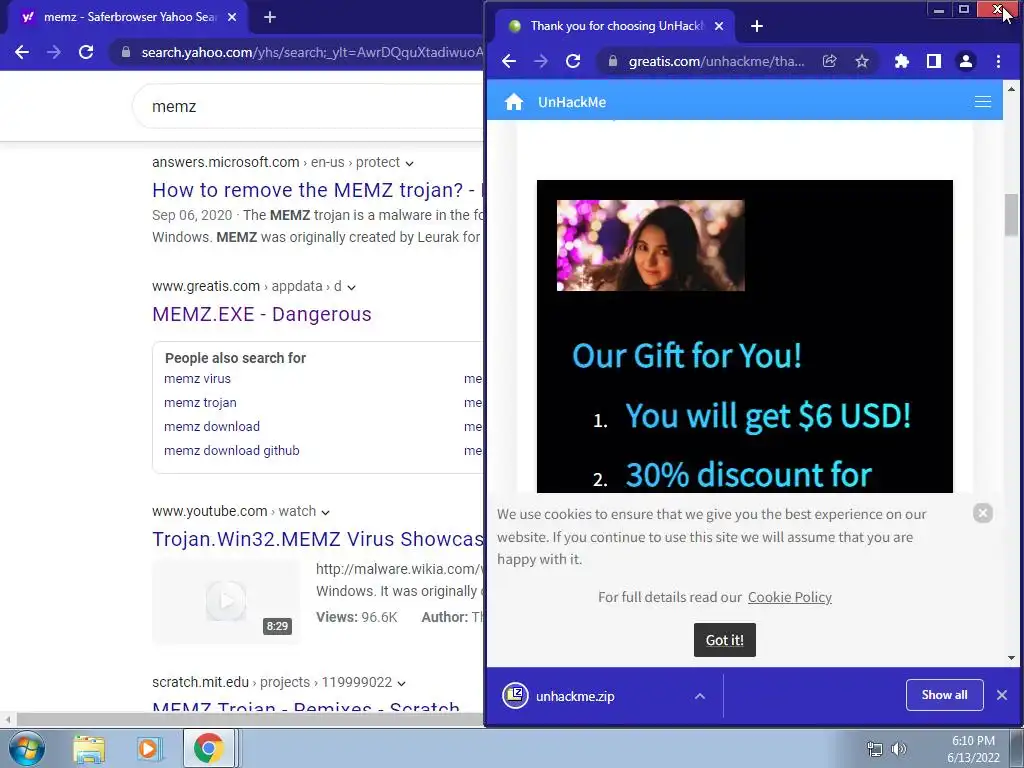The height and width of the screenshot is (768, 1024).
Task: Reload the Yahoo search page
Action: pos(86,52)
